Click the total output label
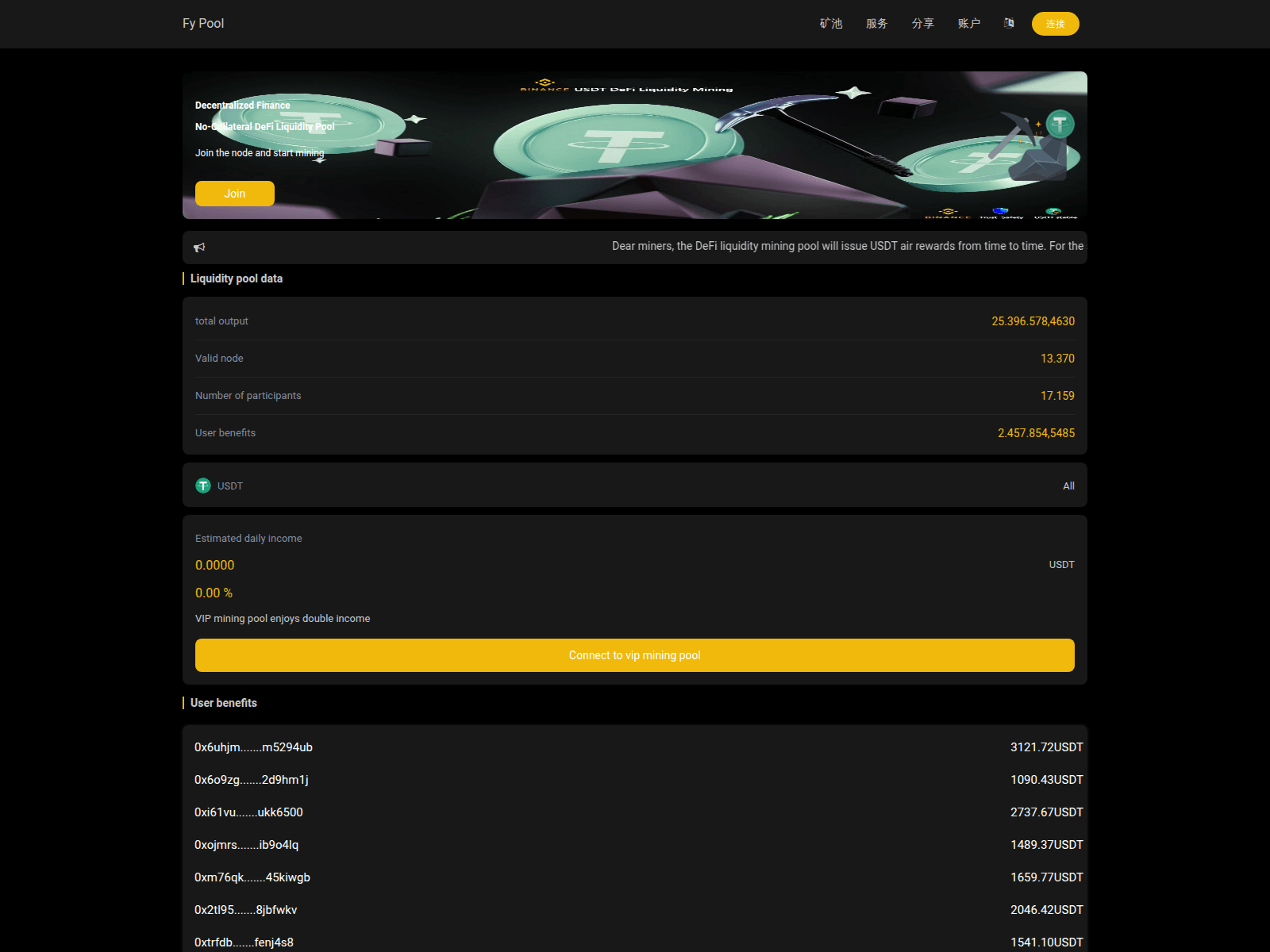This screenshot has height=952, width=1270. tap(221, 321)
